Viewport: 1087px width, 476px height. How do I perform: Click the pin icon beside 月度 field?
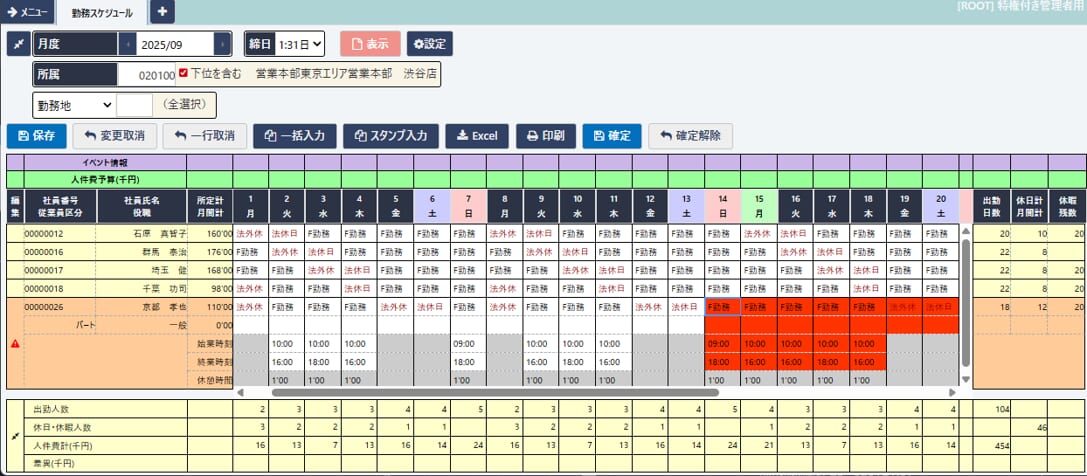point(19,44)
